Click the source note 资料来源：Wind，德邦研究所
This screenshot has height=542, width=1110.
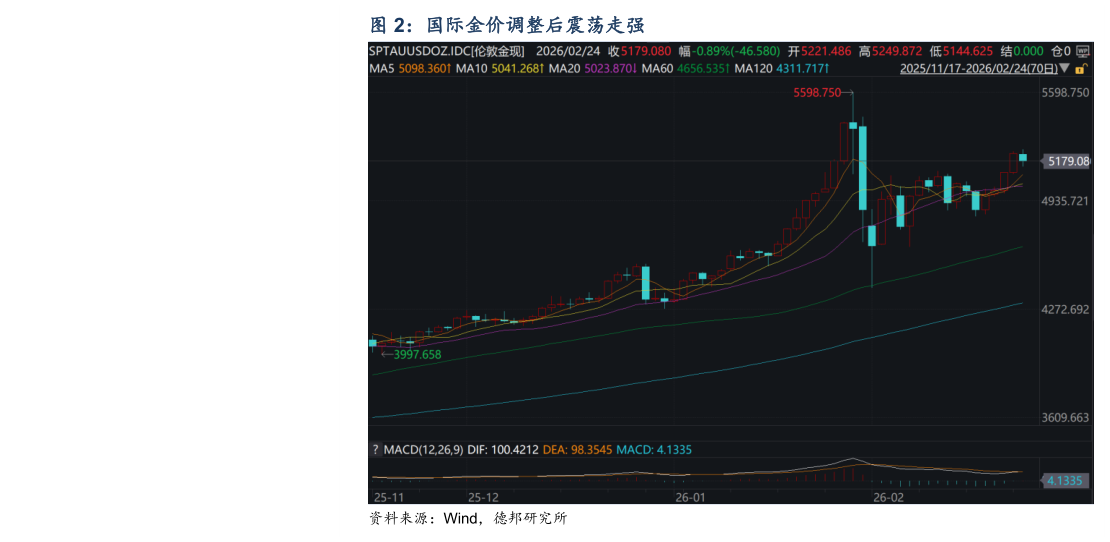tap(468, 519)
